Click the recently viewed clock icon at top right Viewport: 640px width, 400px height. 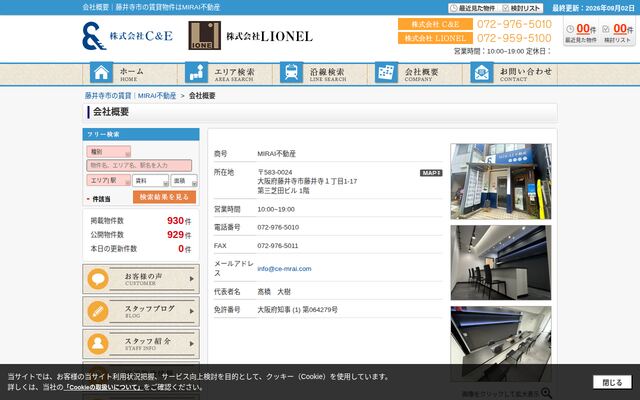(570, 29)
